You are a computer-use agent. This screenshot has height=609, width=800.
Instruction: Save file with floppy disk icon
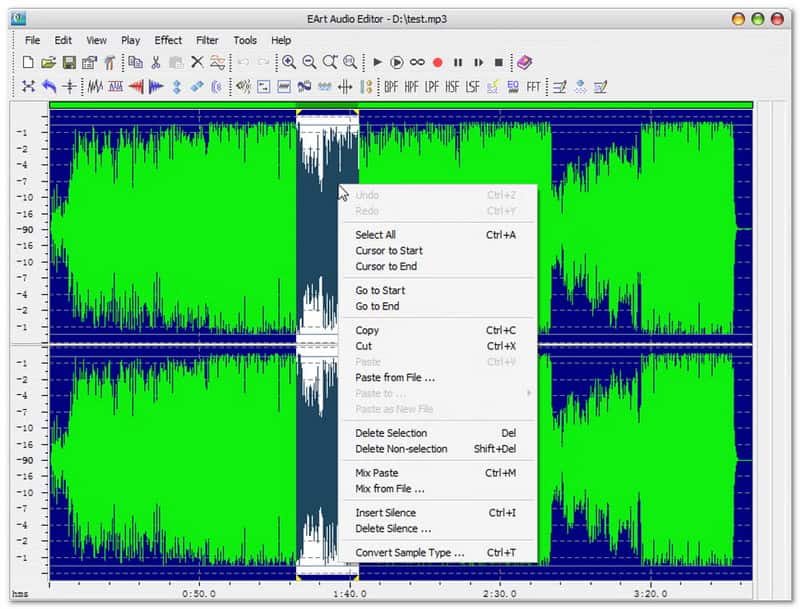[x=69, y=62]
